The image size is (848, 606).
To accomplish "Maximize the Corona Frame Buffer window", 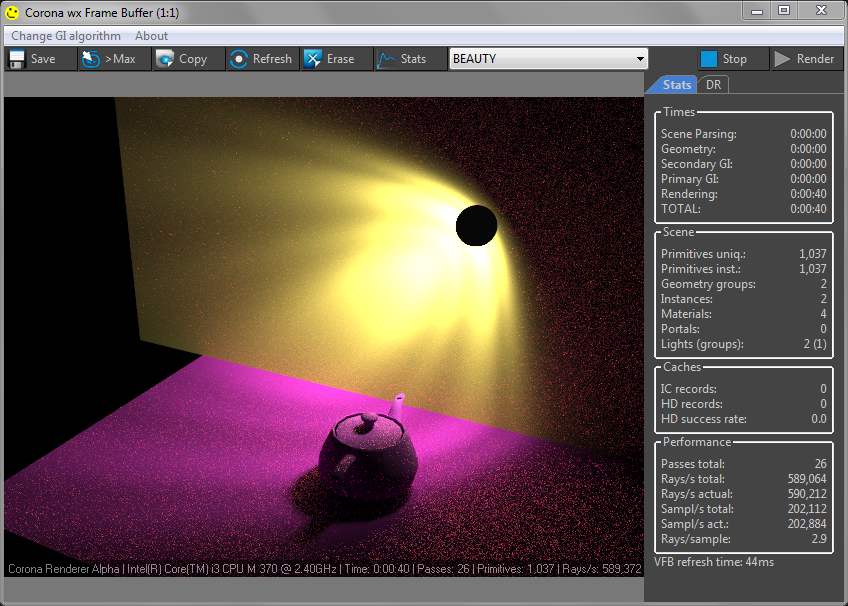I will pyautogui.click(x=784, y=10).
